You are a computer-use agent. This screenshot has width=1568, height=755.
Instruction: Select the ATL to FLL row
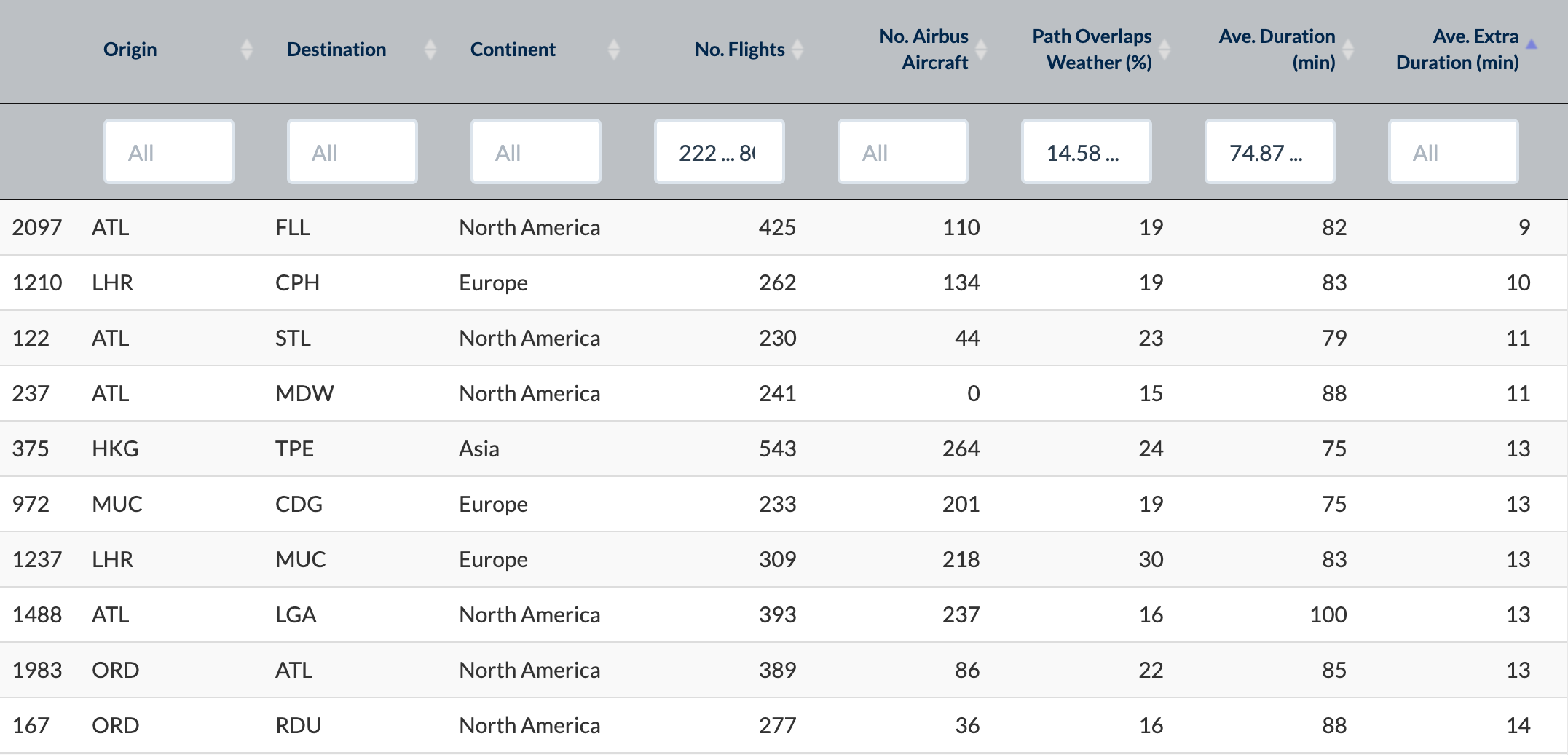(784, 227)
